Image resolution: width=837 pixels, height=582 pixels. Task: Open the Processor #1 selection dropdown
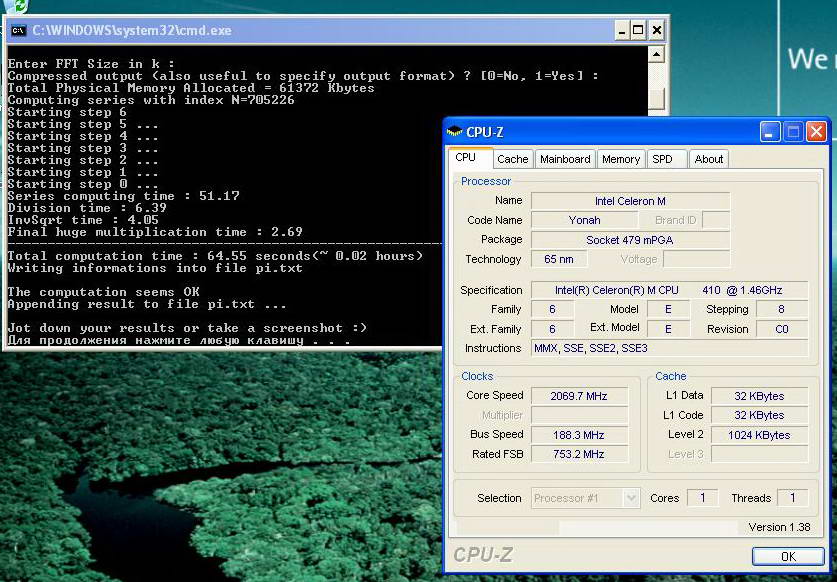[585, 498]
